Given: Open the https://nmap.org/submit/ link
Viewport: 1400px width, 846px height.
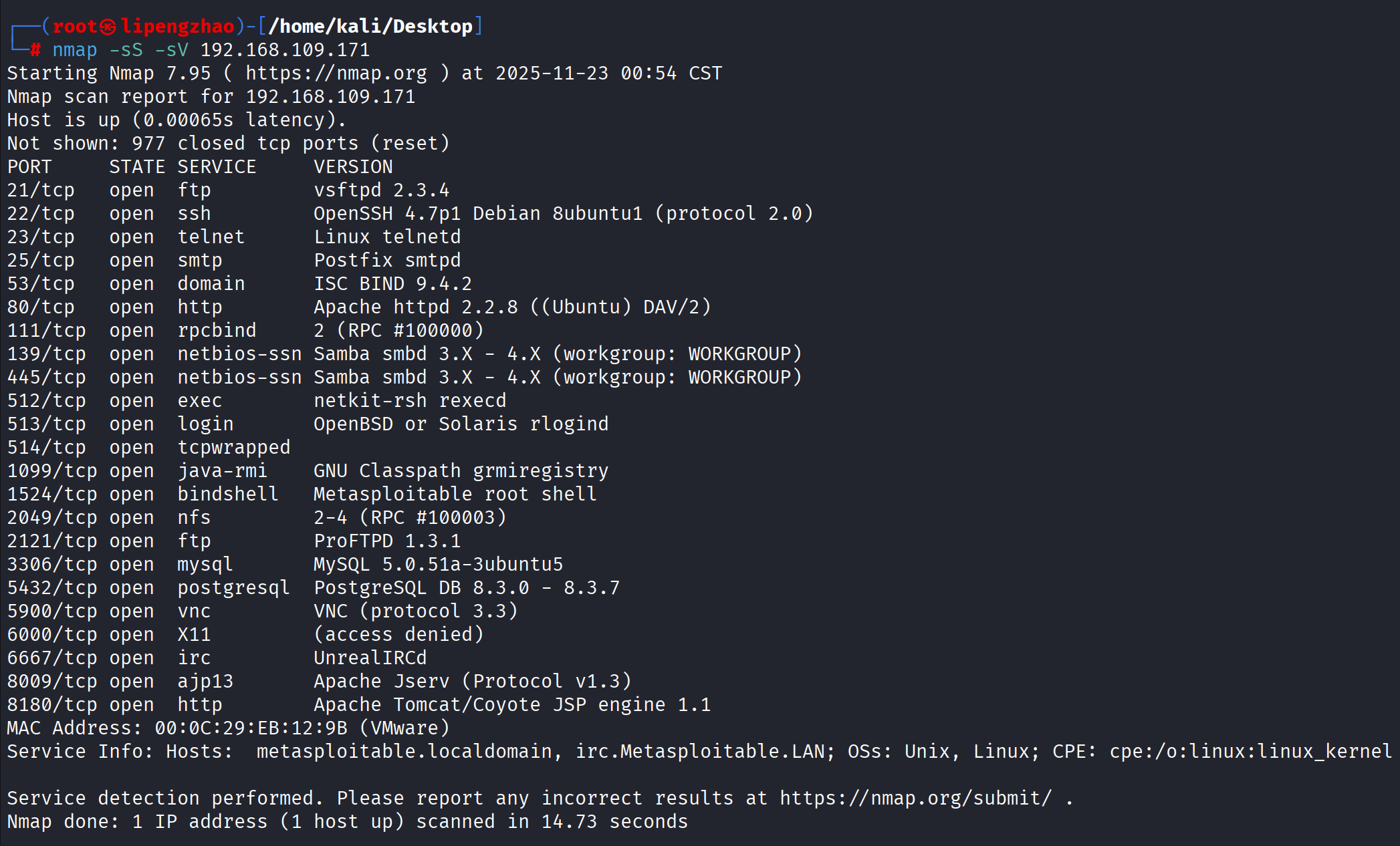Looking at the screenshot, I should coord(915,798).
